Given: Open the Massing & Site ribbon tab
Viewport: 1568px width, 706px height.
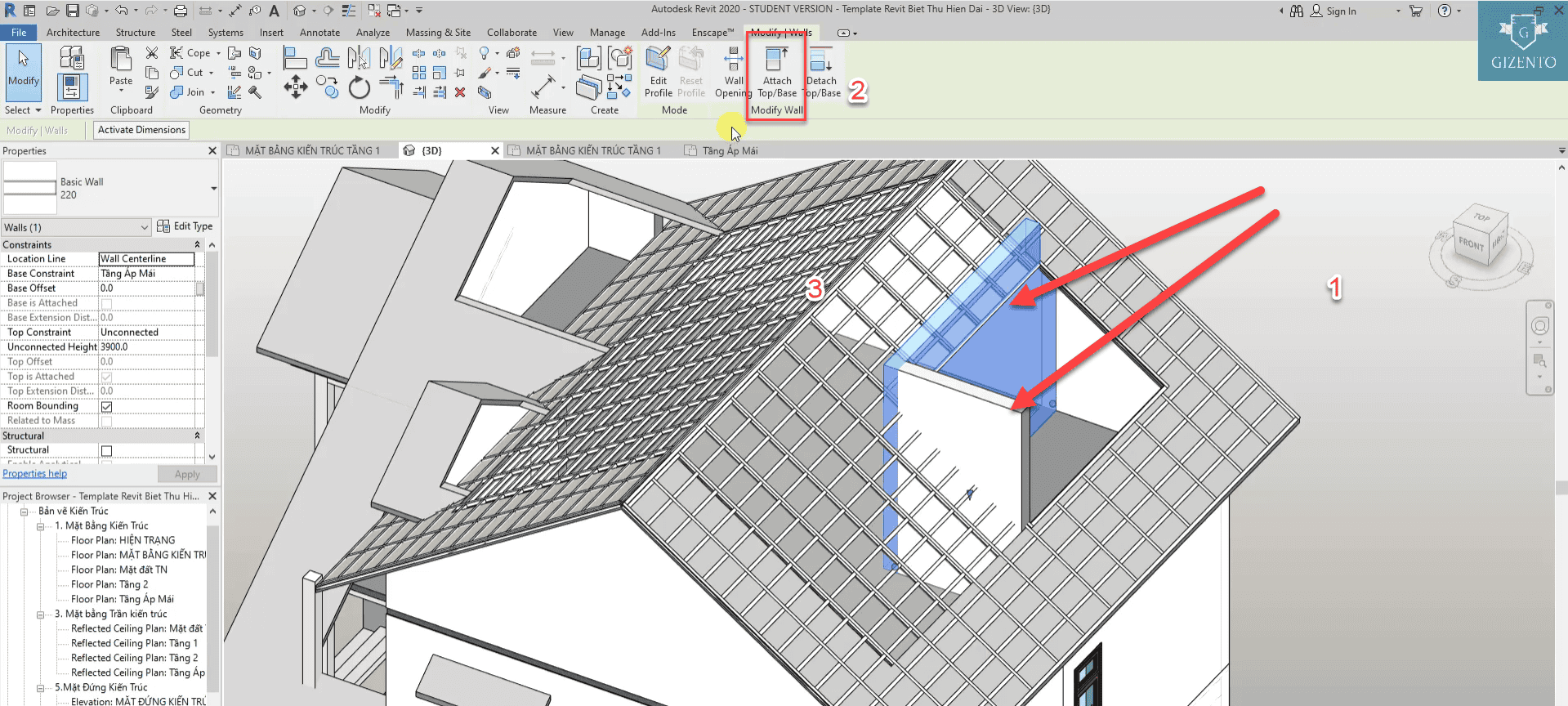Looking at the screenshot, I should [x=438, y=33].
